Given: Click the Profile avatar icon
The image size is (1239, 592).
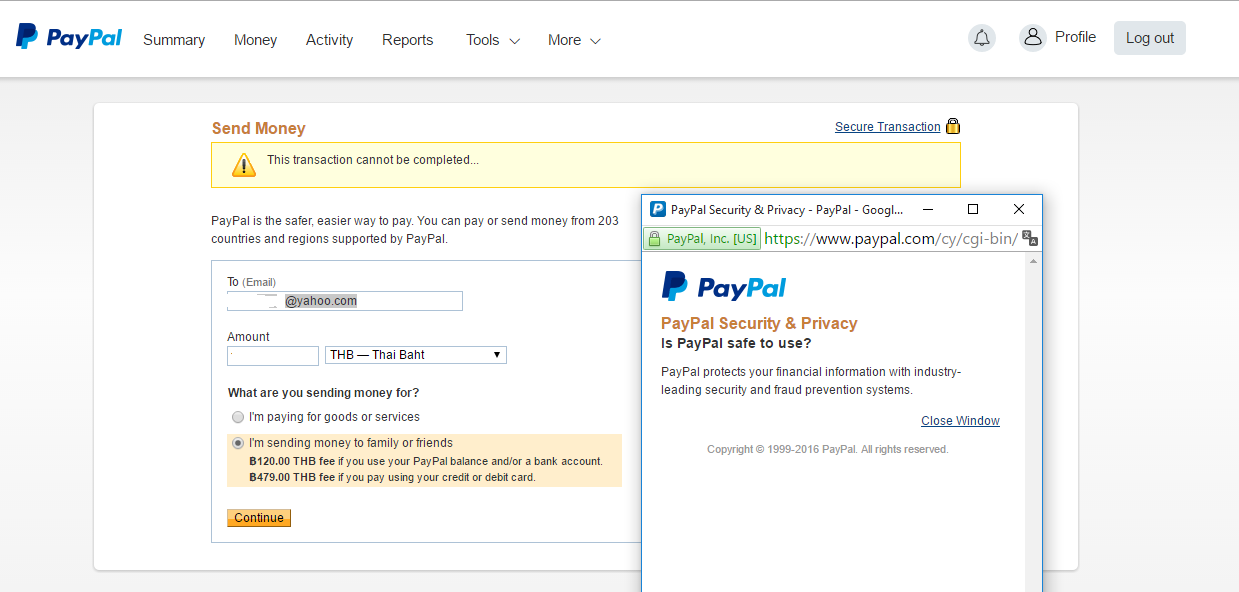Looking at the screenshot, I should pyautogui.click(x=1033, y=38).
